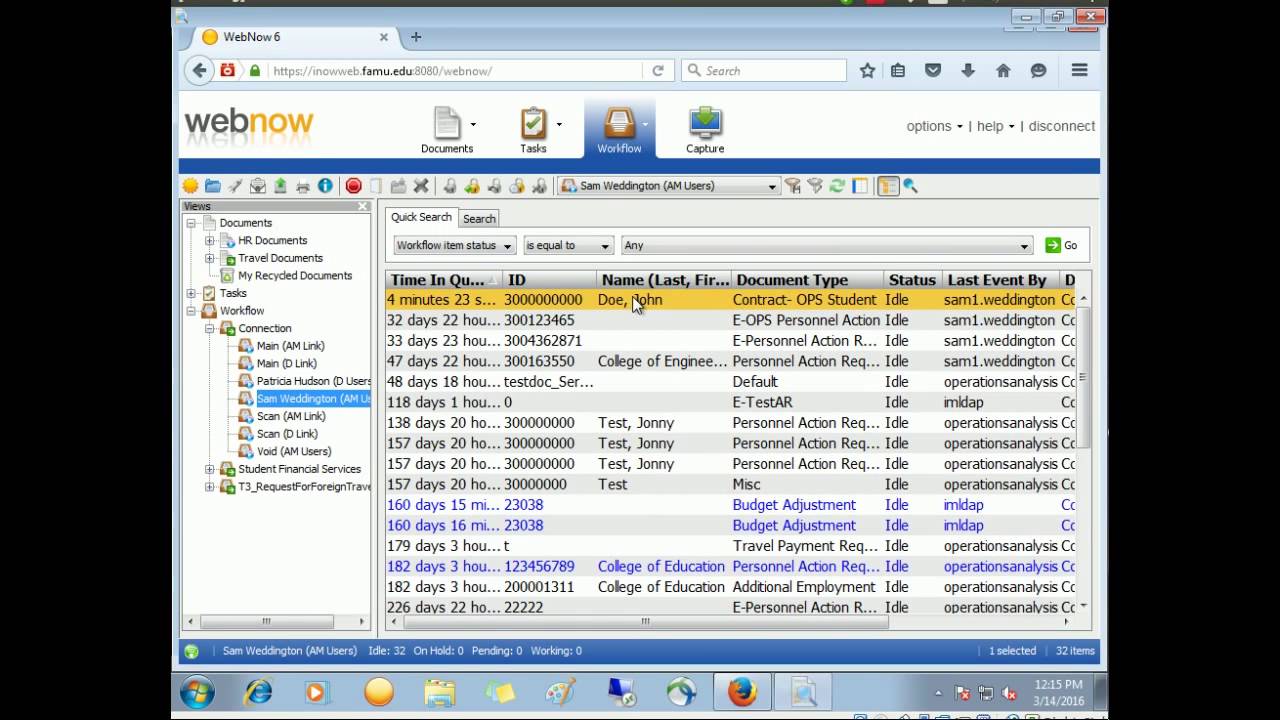This screenshot has height=720, width=1280.
Task: Click the column chooser toolbar icon
Action: 860,186
